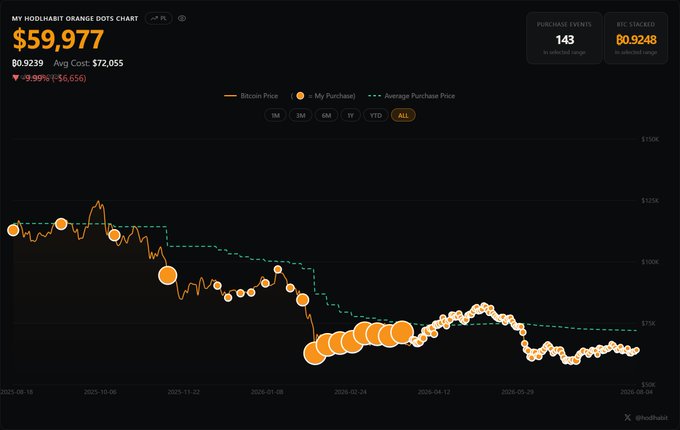Click the $59,977 portfolio value

(x=58, y=40)
